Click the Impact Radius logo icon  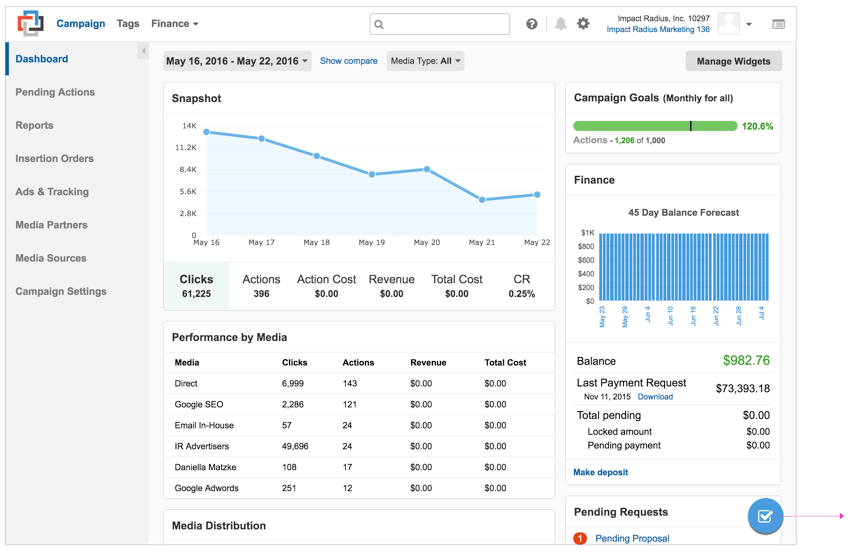(x=30, y=23)
